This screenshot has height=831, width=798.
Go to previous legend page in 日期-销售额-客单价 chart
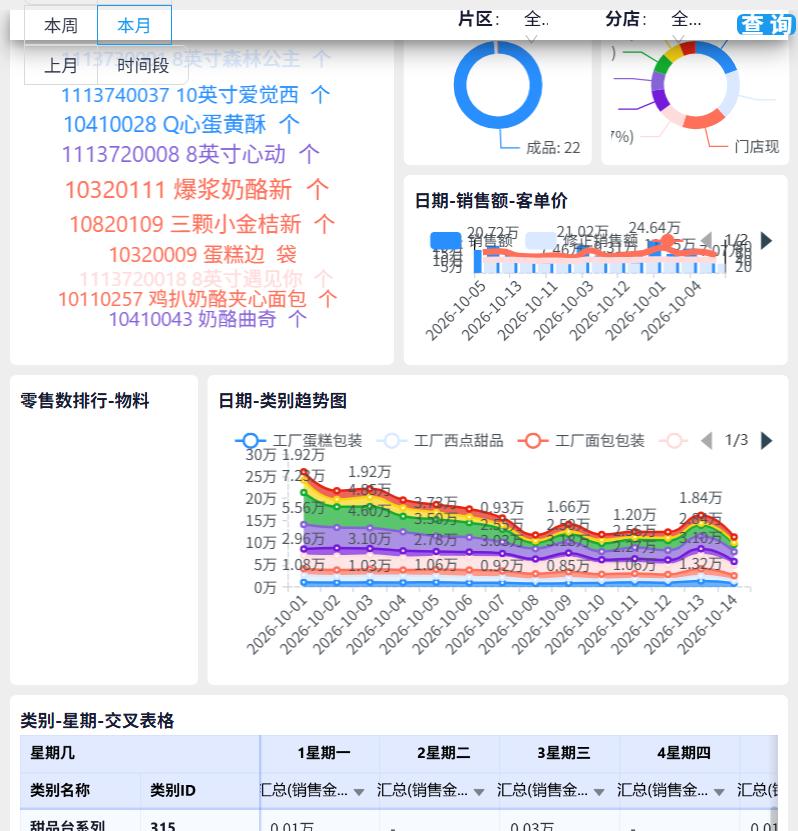tap(706, 241)
